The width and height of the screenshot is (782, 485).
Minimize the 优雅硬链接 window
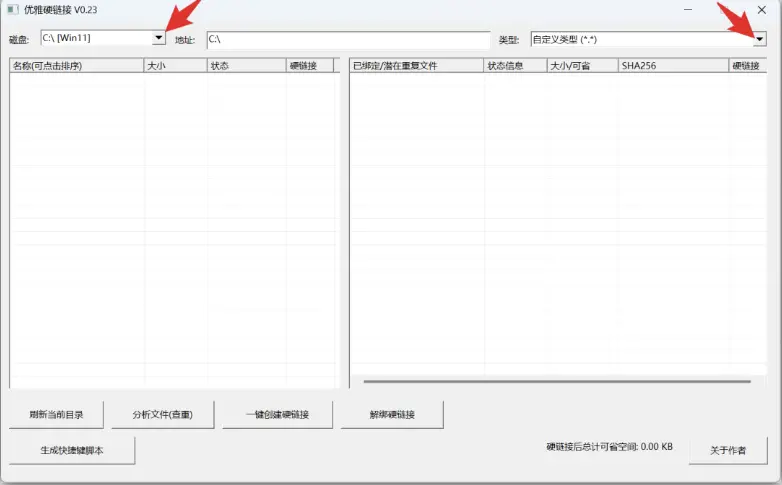click(x=688, y=9)
